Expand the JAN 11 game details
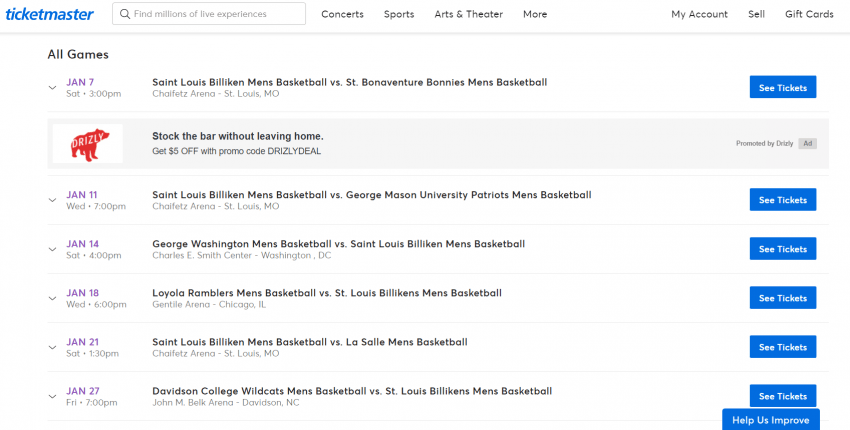This screenshot has width=850, height=430. point(53,200)
